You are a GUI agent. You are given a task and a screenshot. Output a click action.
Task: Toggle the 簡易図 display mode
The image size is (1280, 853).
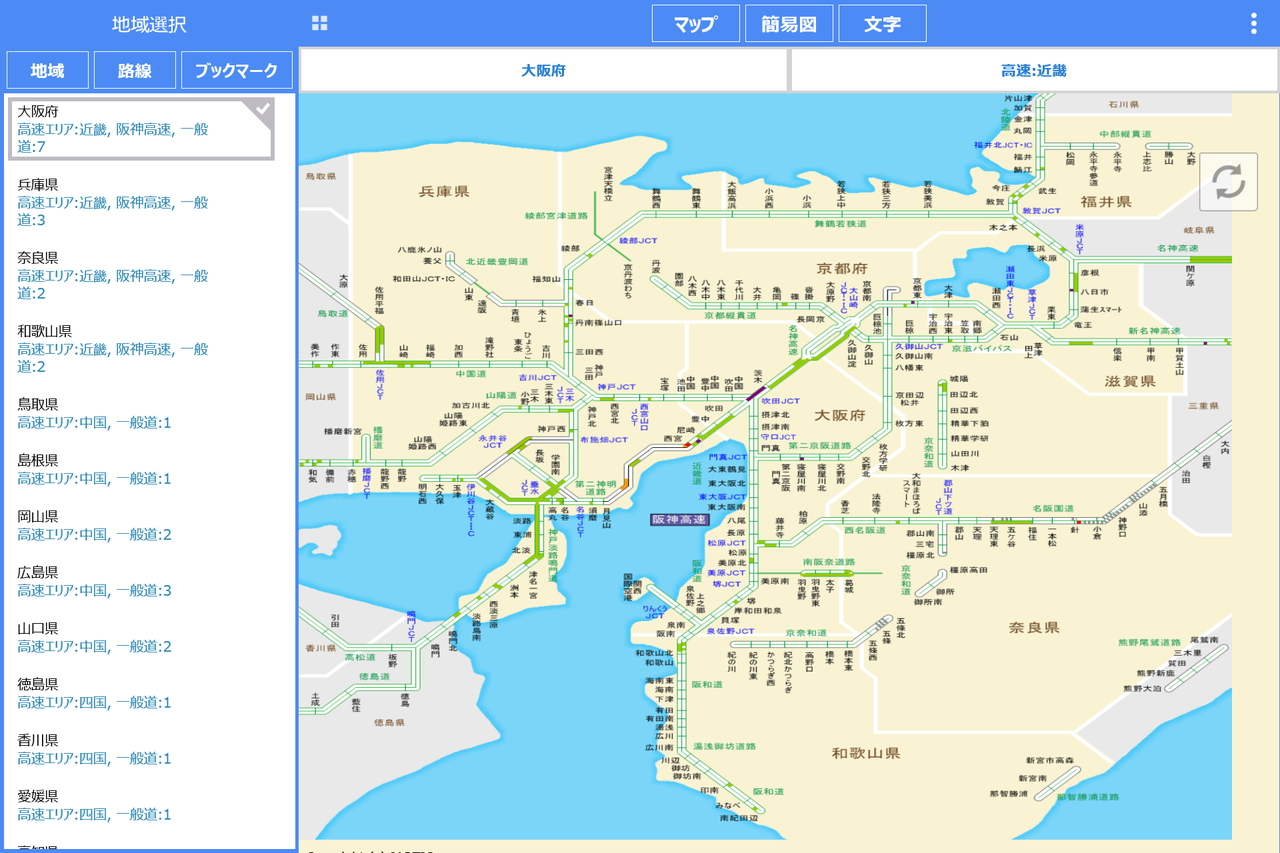tap(788, 22)
